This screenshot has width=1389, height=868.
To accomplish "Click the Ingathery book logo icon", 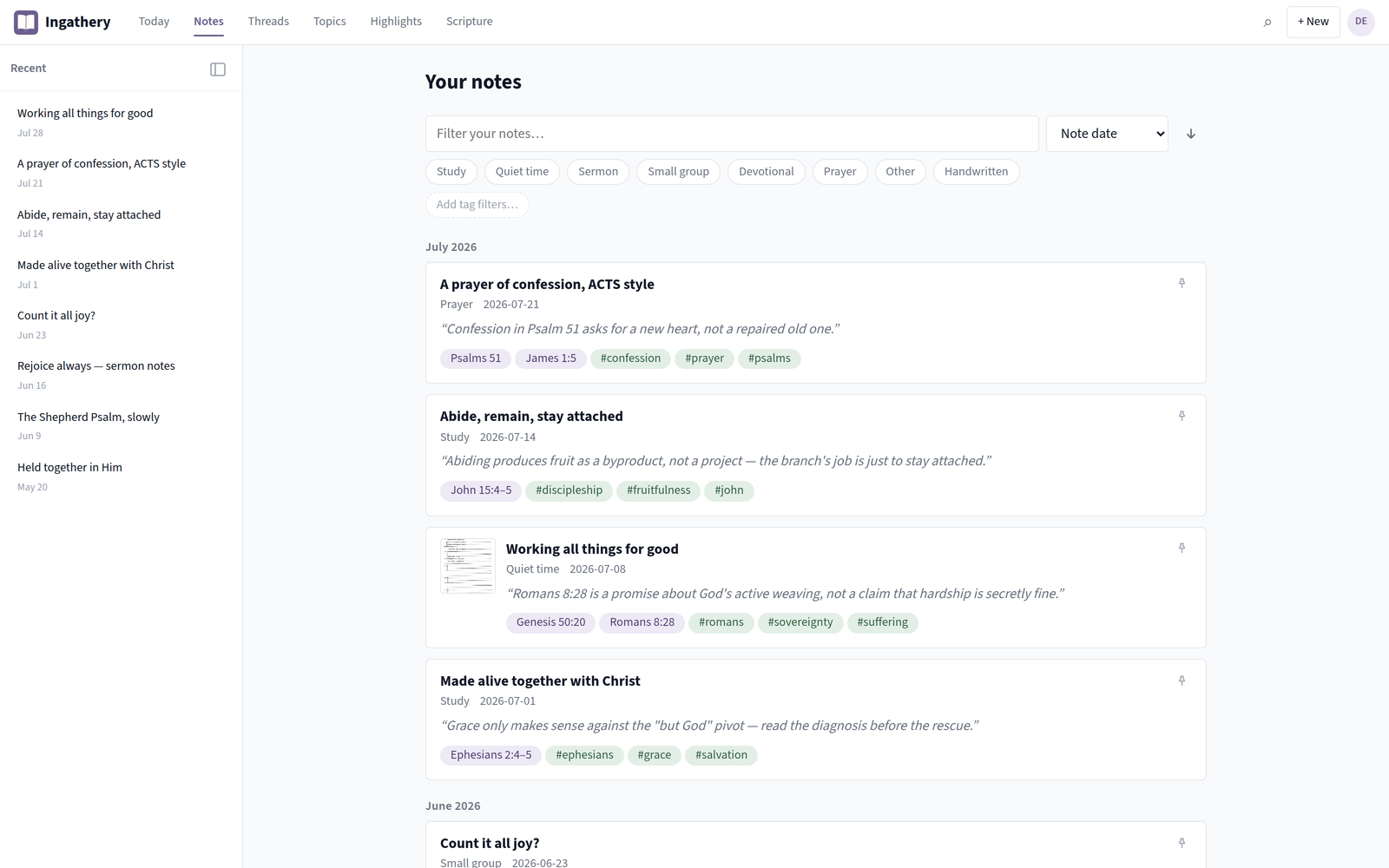I will pos(26,22).
